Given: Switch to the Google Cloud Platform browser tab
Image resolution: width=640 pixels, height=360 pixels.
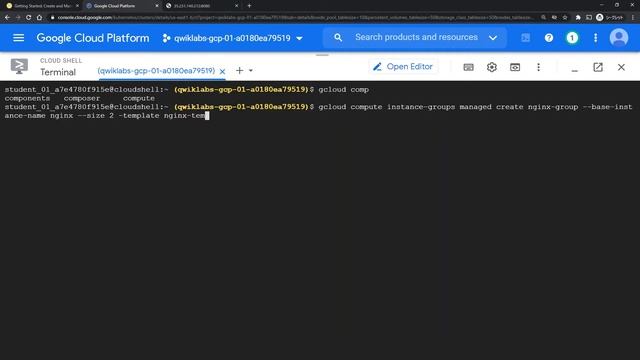Looking at the screenshot, I should pyautogui.click(x=122, y=6).
